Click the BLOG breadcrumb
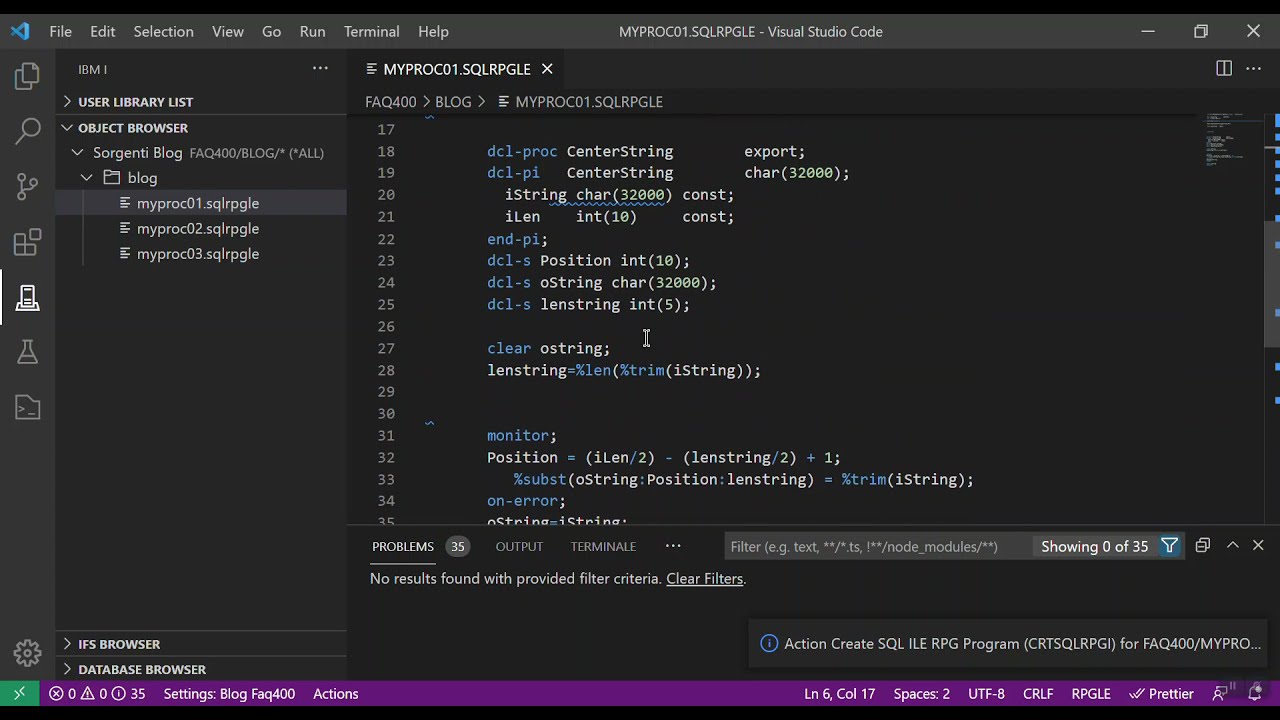Image resolution: width=1280 pixels, height=720 pixels. (x=453, y=102)
